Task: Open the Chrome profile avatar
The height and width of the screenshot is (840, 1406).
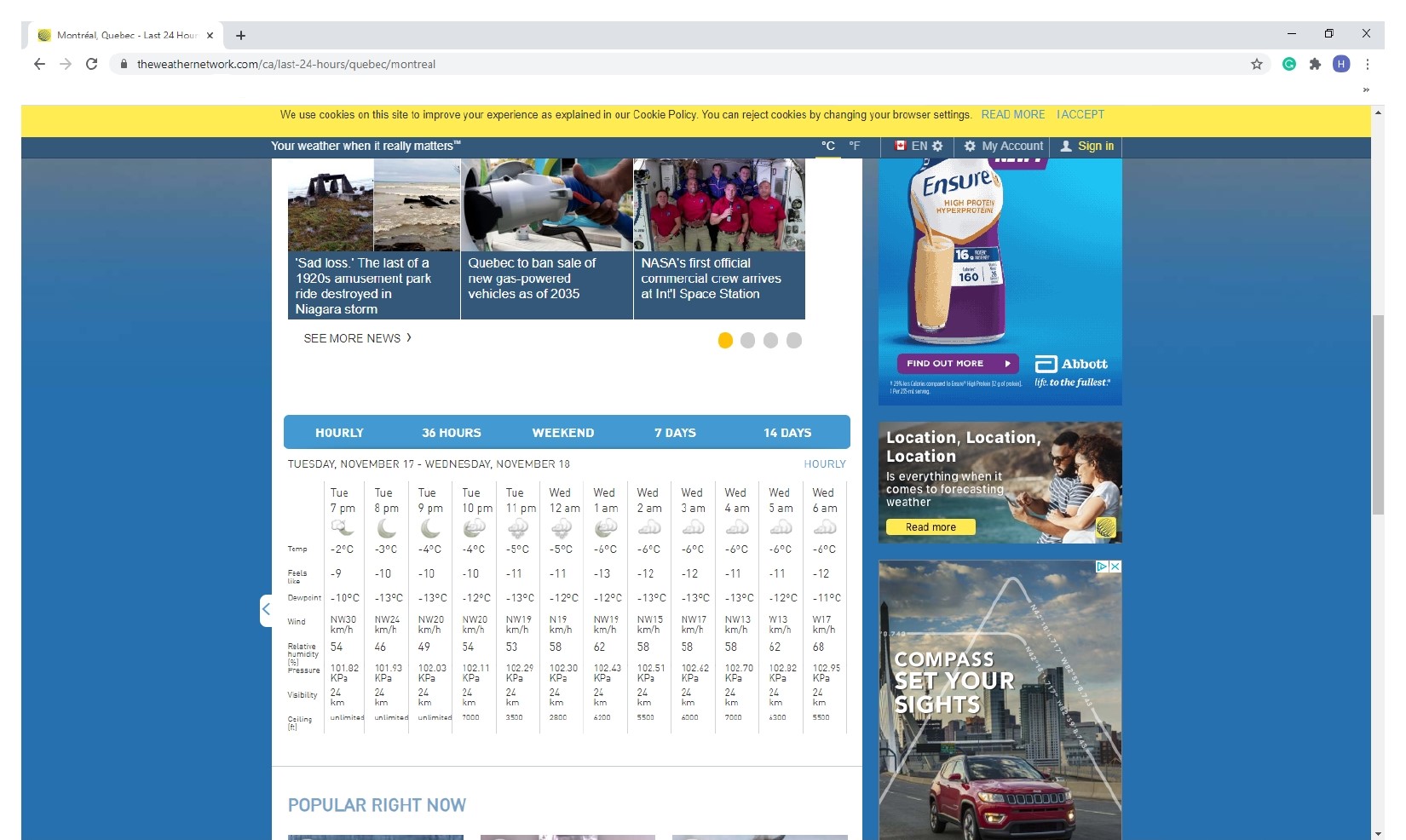Action: click(1341, 64)
